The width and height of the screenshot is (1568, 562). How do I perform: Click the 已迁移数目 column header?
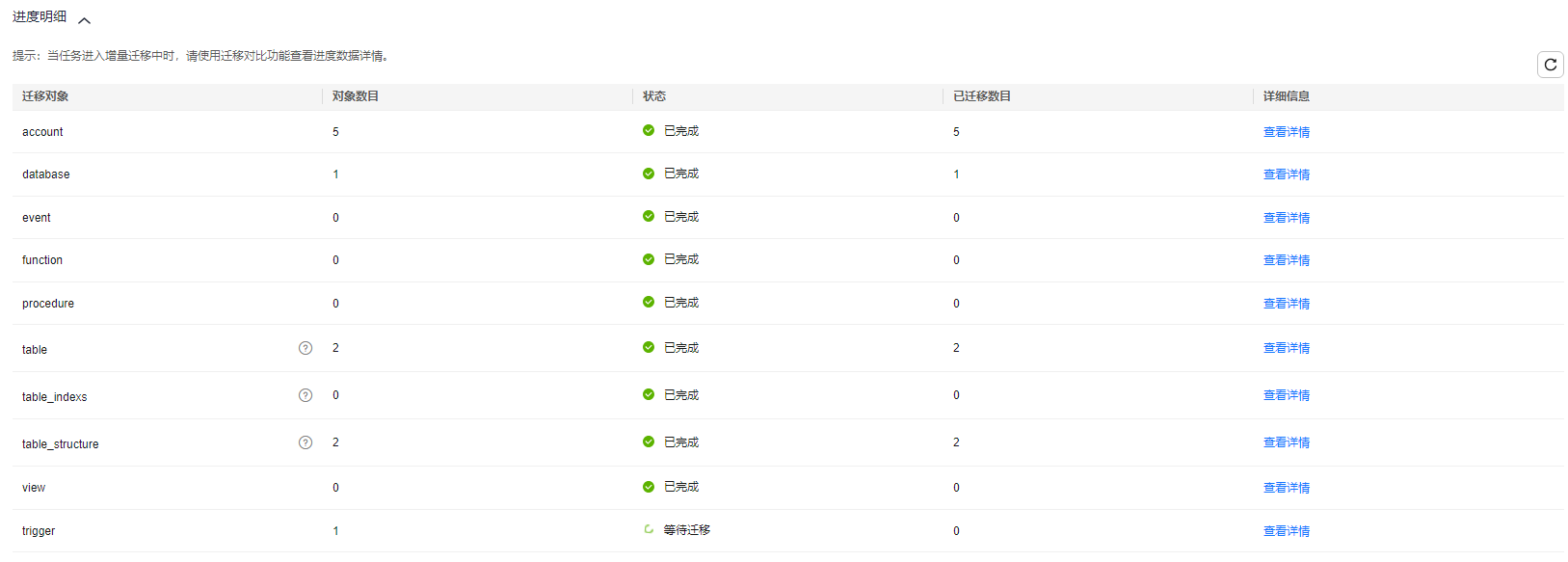[982, 96]
